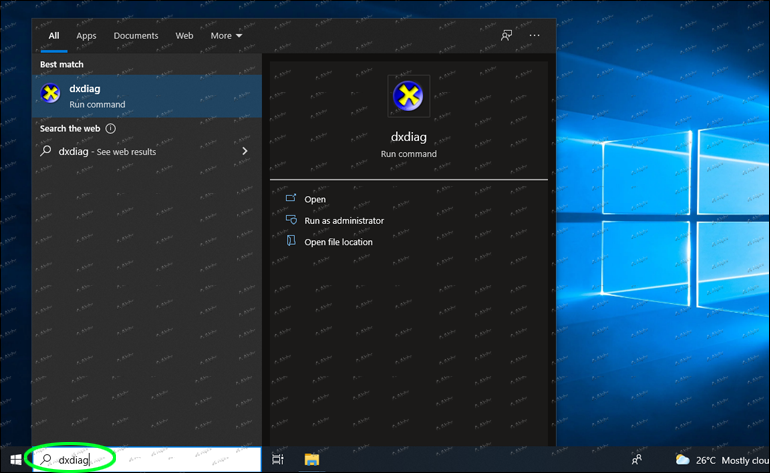The image size is (770, 473).
Task: Open the search options ellipsis menu
Action: [534, 35]
